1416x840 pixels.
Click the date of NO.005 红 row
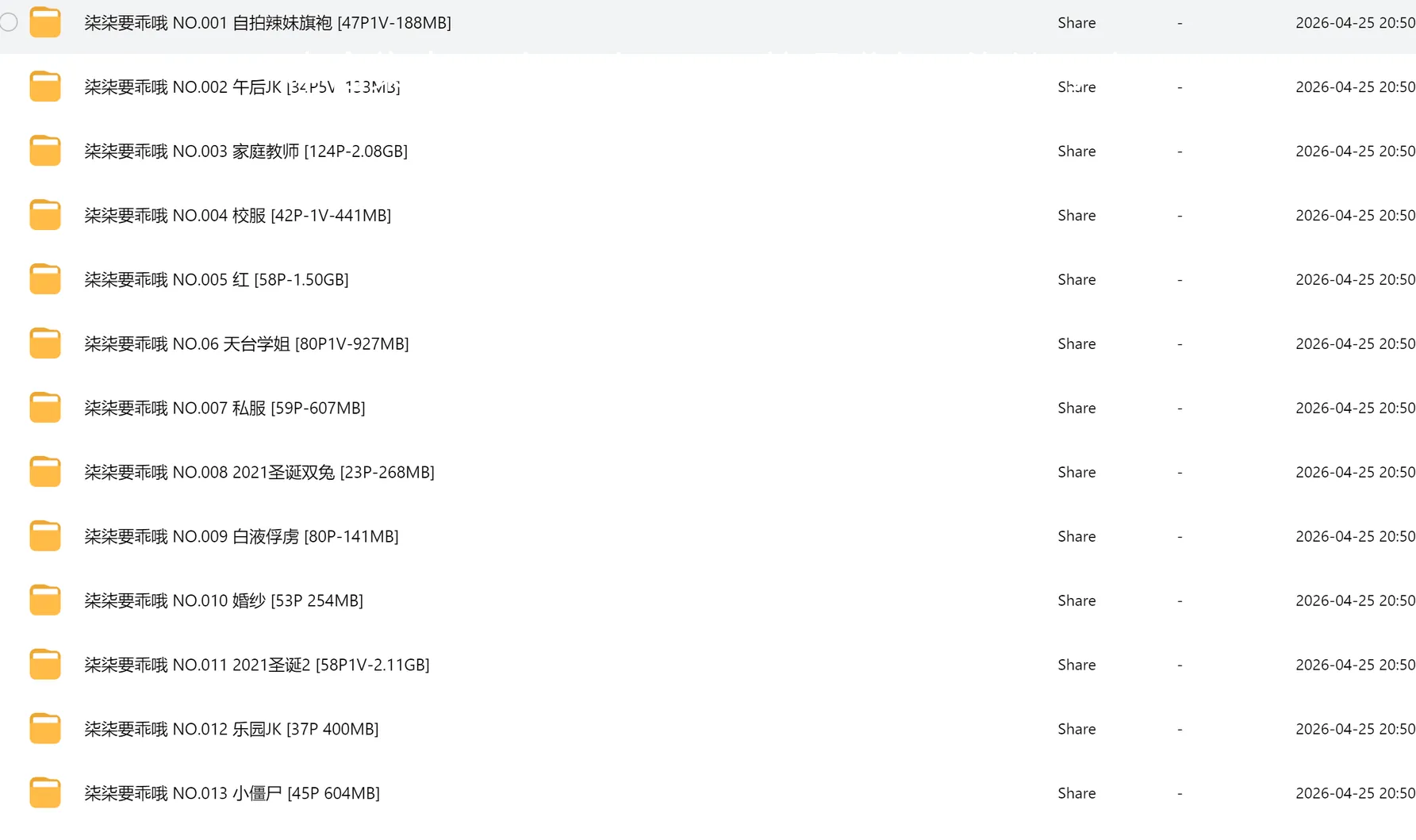pyautogui.click(x=1355, y=279)
